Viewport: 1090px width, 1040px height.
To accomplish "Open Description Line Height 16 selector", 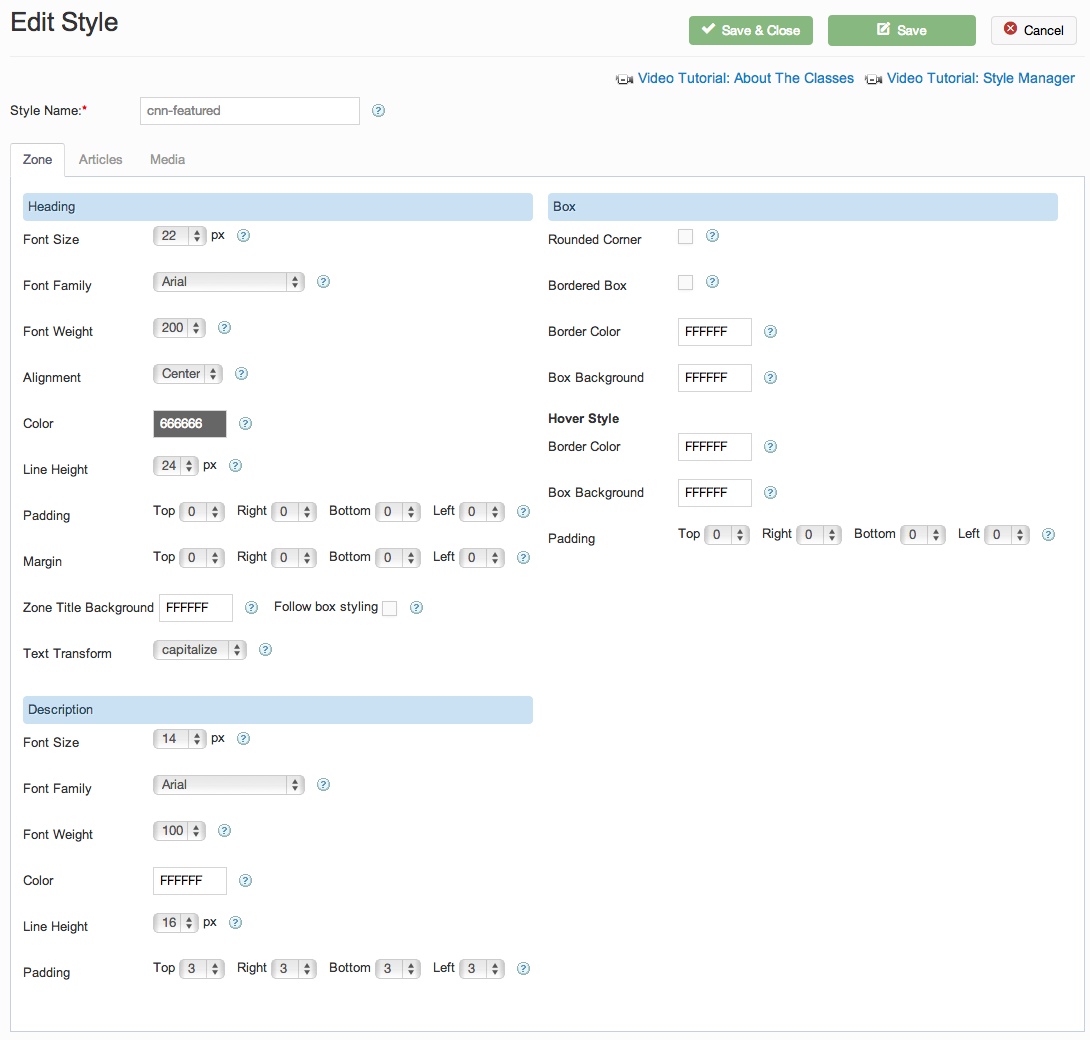I will pyautogui.click(x=175, y=923).
